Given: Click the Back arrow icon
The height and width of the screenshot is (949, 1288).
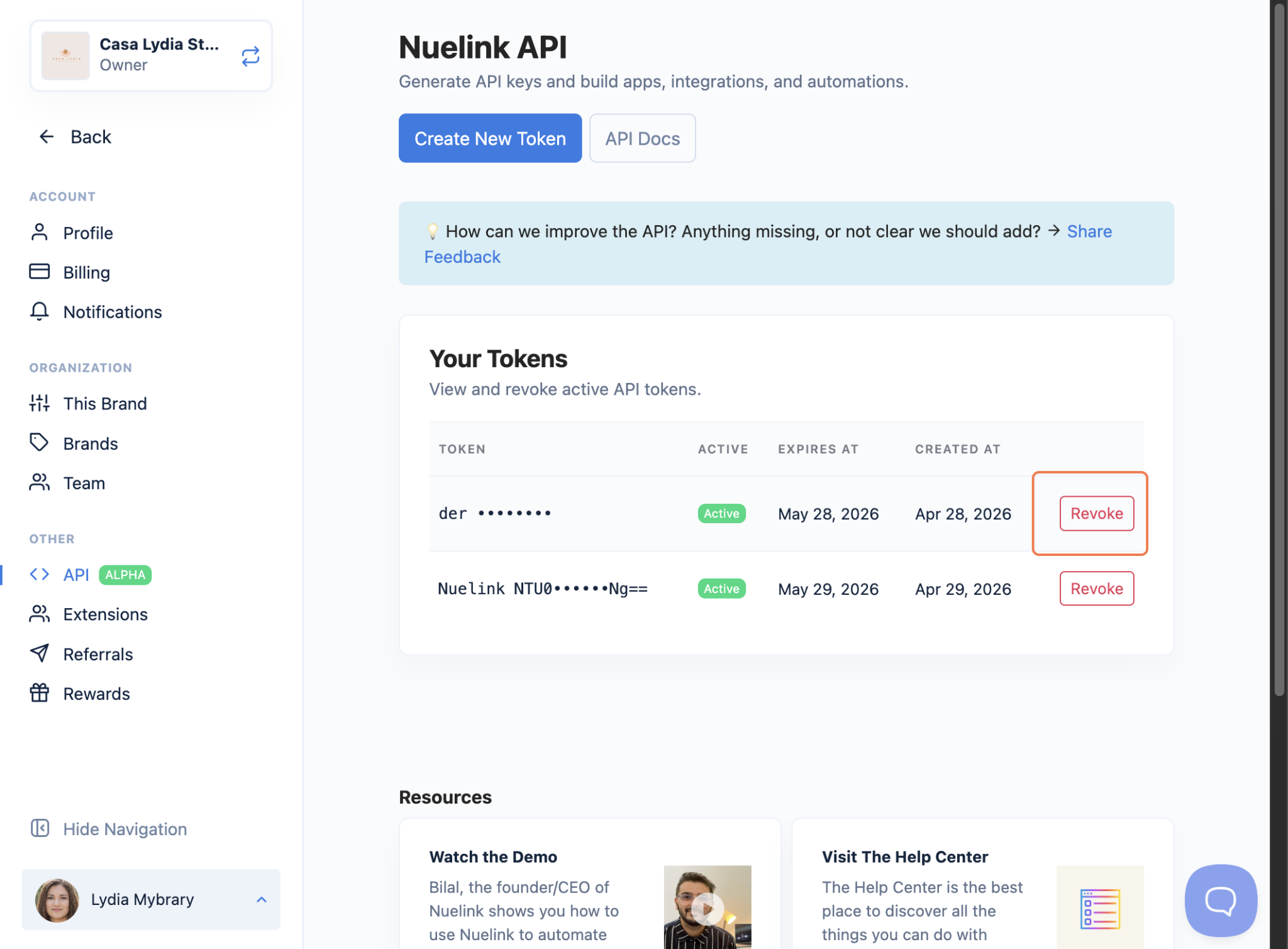Looking at the screenshot, I should click(x=47, y=136).
